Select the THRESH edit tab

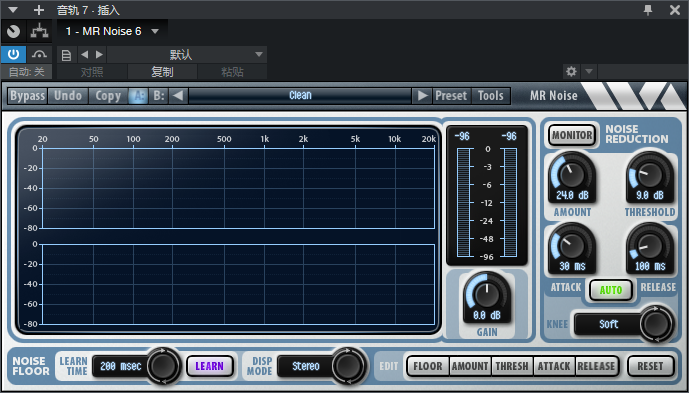[x=512, y=366]
